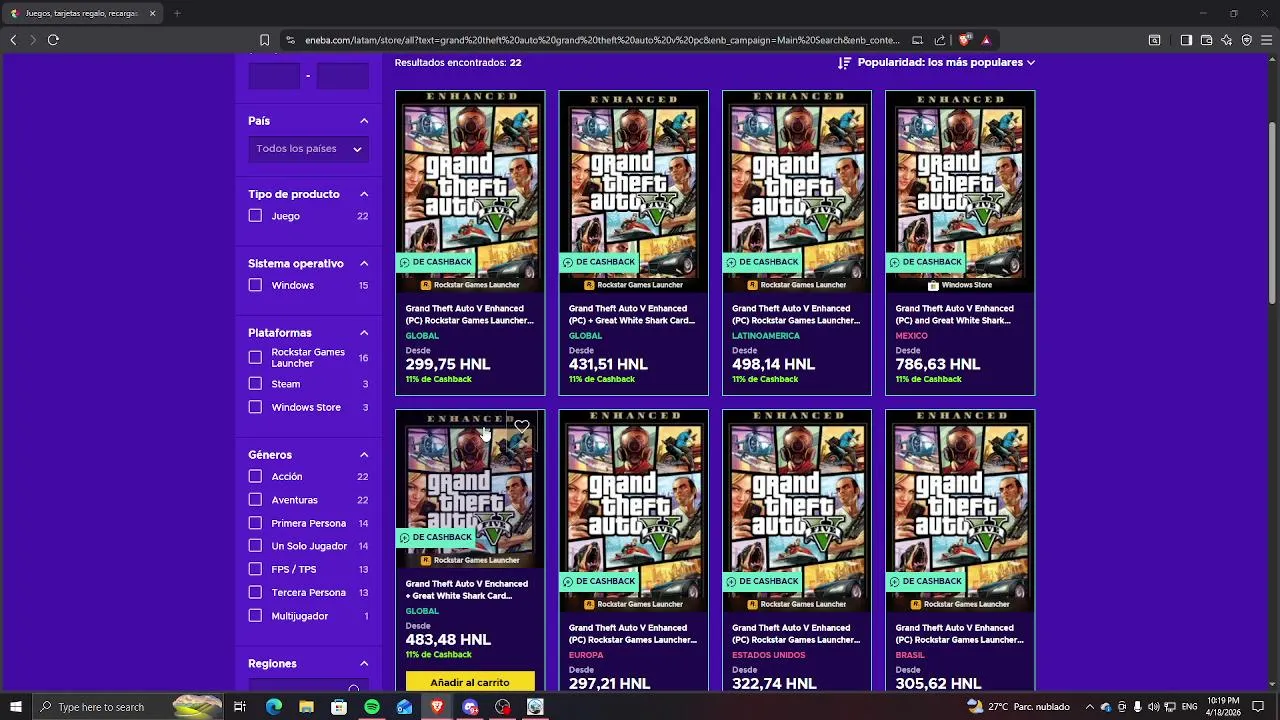The height and width of the screenshot is (720, 1280).
Task: Click the Windows taskbar search box
Action: pos(128,707)
